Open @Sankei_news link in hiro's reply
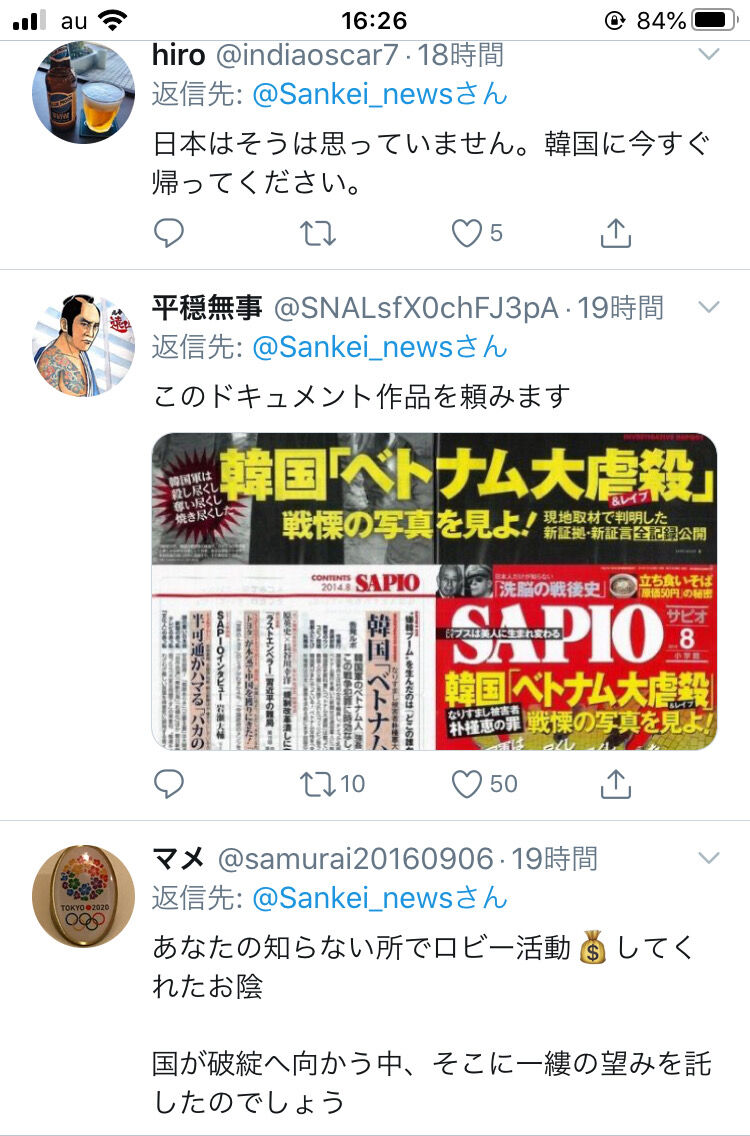Image resolution: width=750 pixels, height=1136 pixels. coord(380,94)
